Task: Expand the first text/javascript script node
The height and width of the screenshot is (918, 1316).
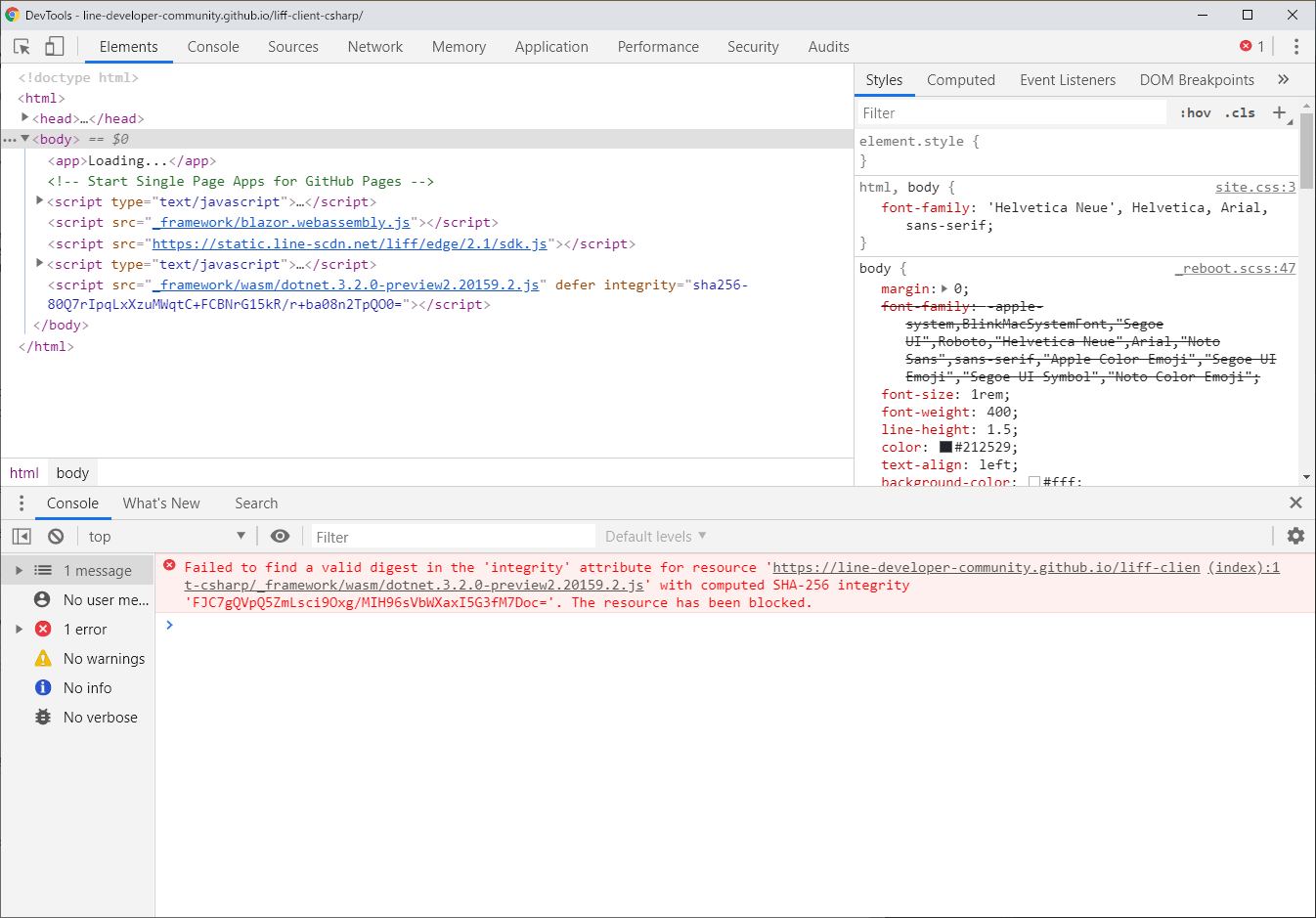Action: 40,201
